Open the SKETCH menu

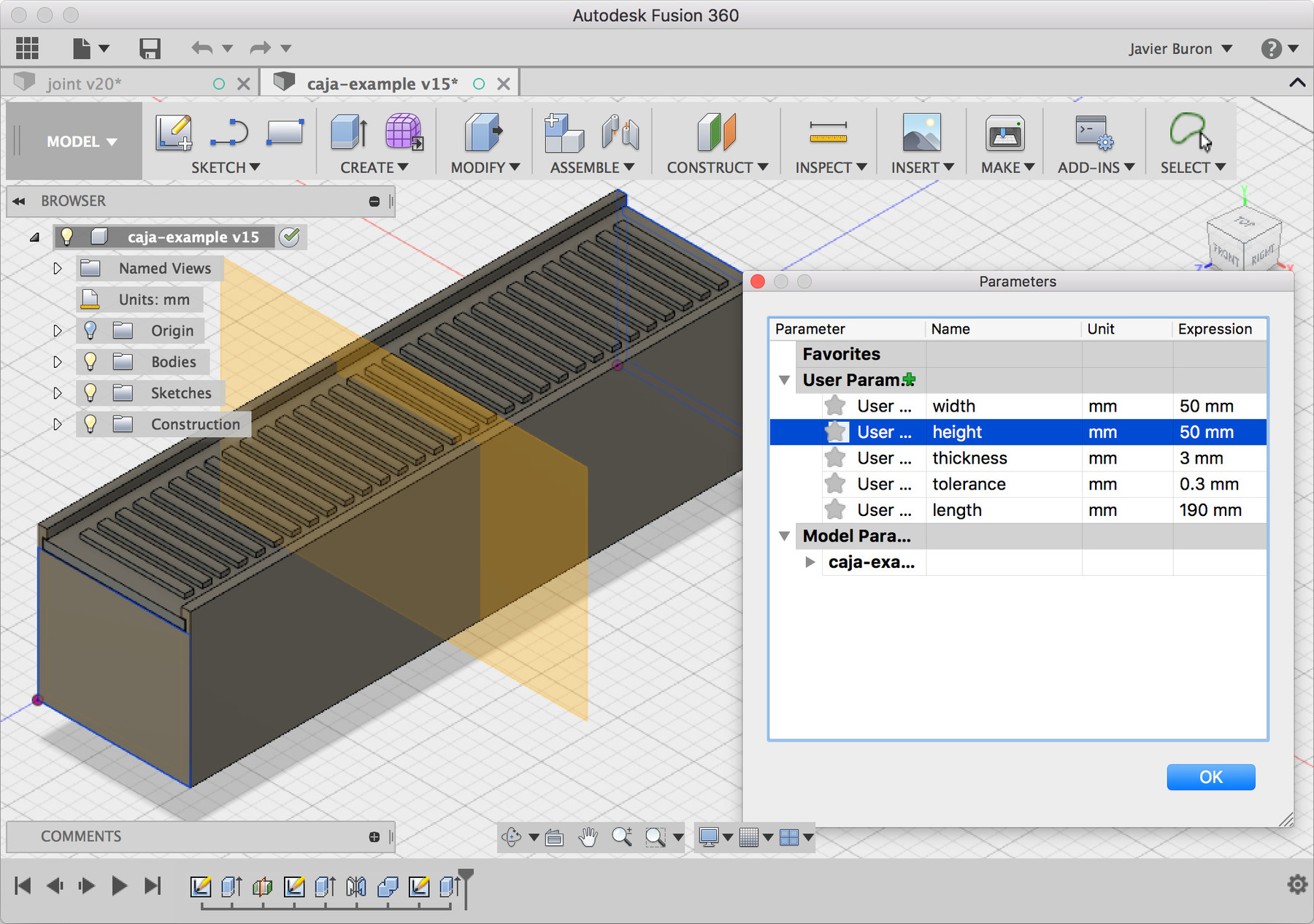[226, 168]
